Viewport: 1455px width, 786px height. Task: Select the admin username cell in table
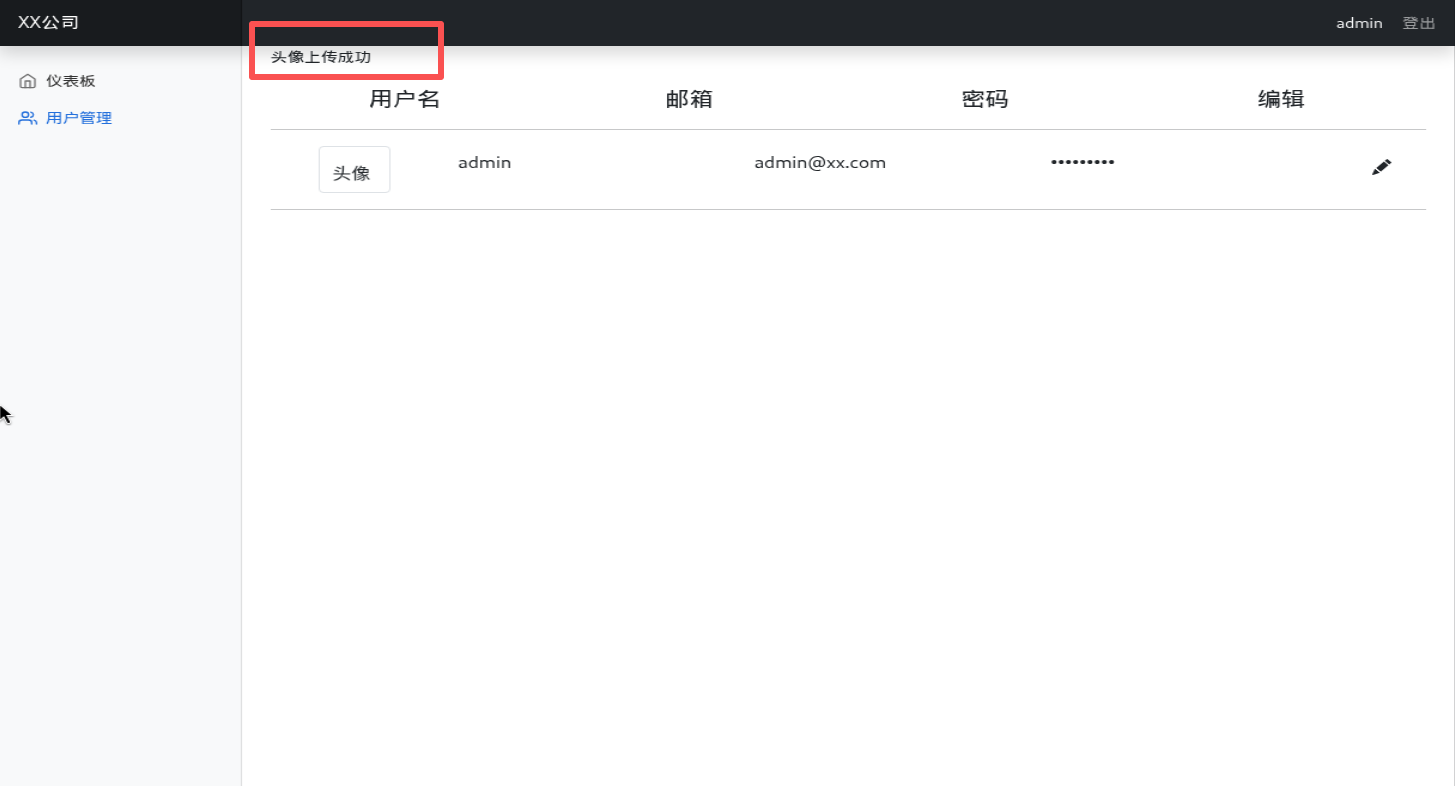484,162
